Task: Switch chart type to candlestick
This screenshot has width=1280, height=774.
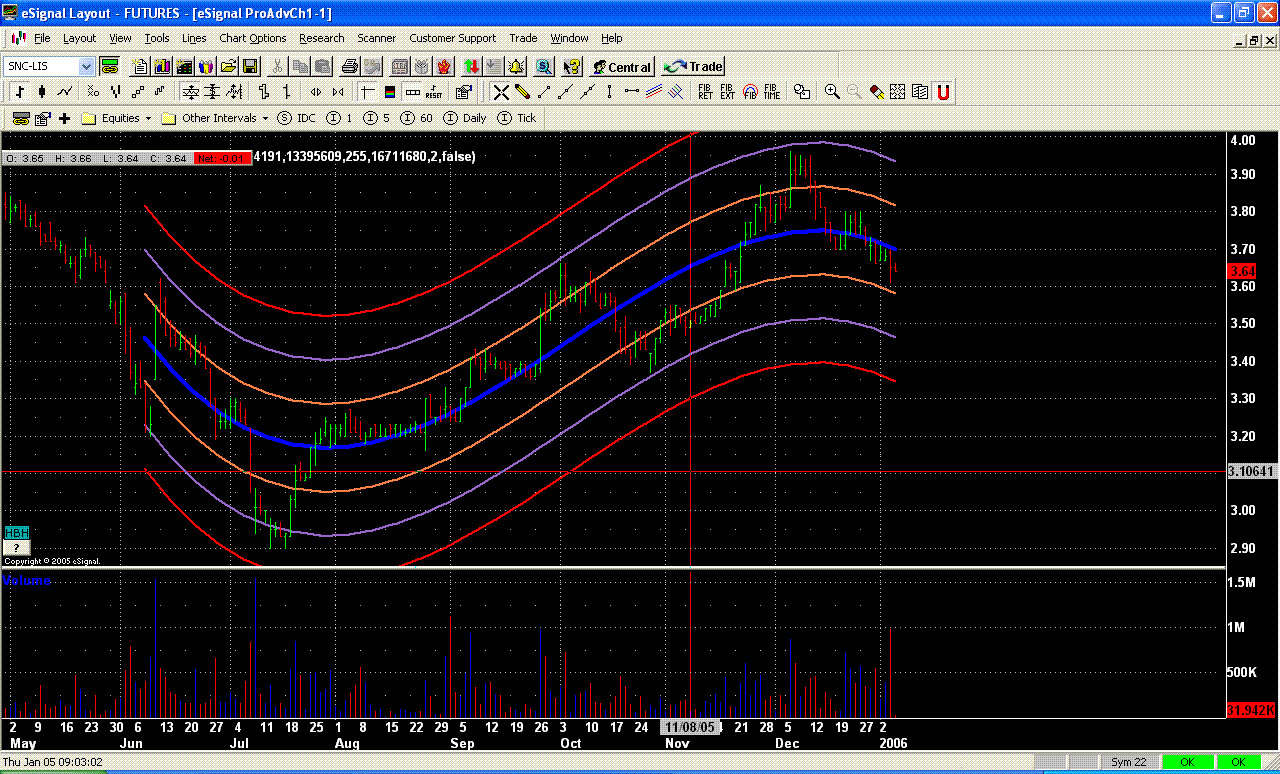Action: pos(41,92)
